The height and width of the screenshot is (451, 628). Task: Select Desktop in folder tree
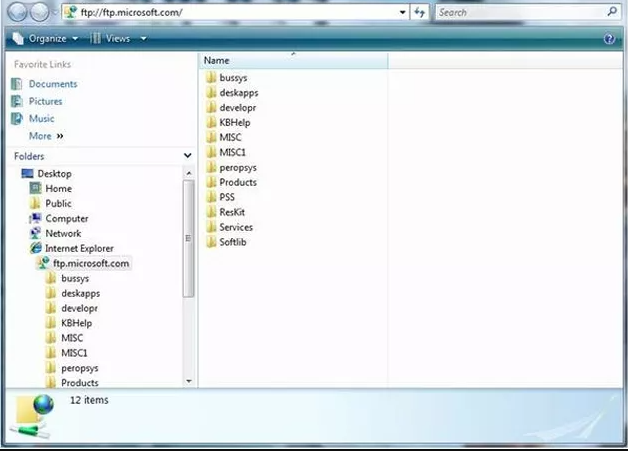(x=54, y=174)
